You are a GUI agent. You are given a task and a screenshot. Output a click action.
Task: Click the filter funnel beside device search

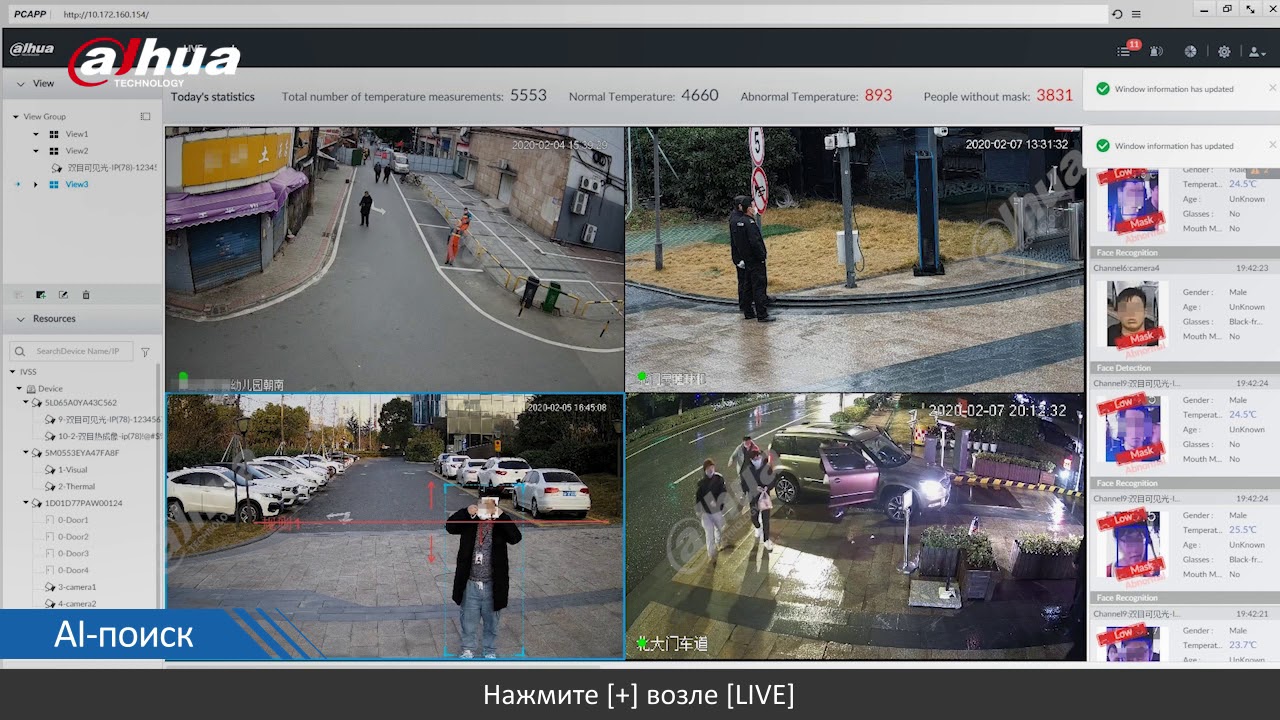(145, 352)
